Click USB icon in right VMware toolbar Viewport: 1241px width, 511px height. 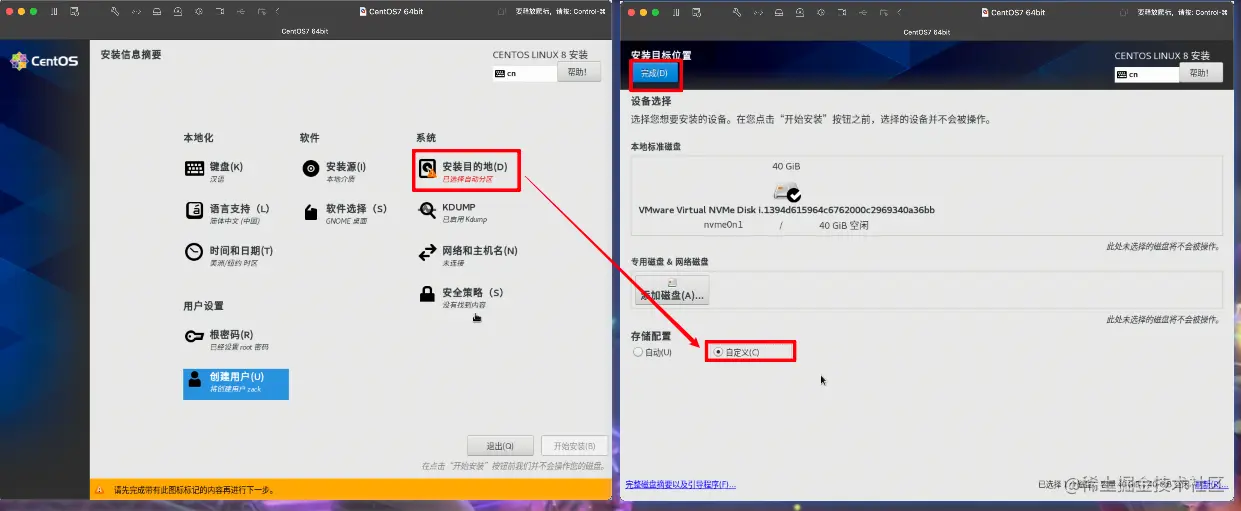(x=863, y=12)
